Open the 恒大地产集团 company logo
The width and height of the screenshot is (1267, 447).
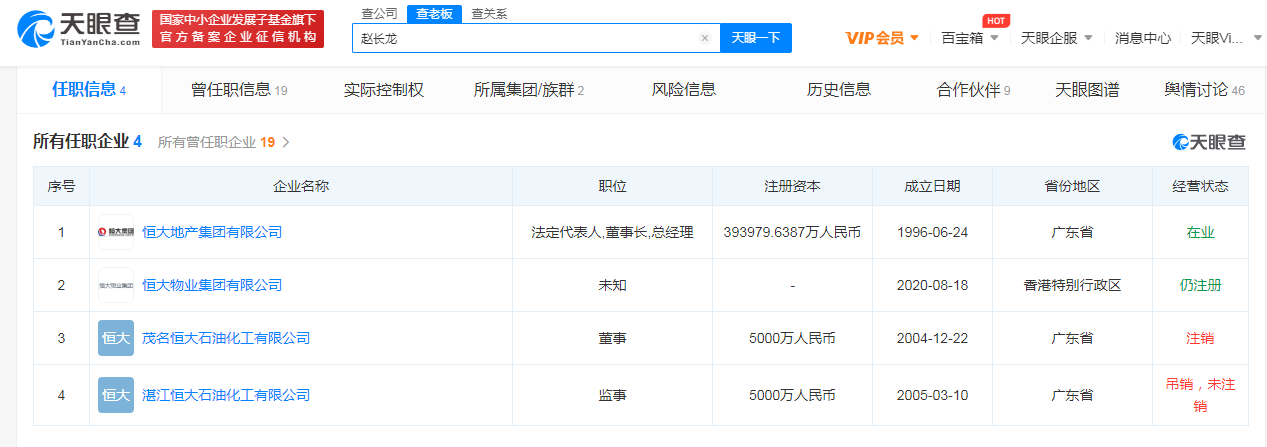coord(116,232)
